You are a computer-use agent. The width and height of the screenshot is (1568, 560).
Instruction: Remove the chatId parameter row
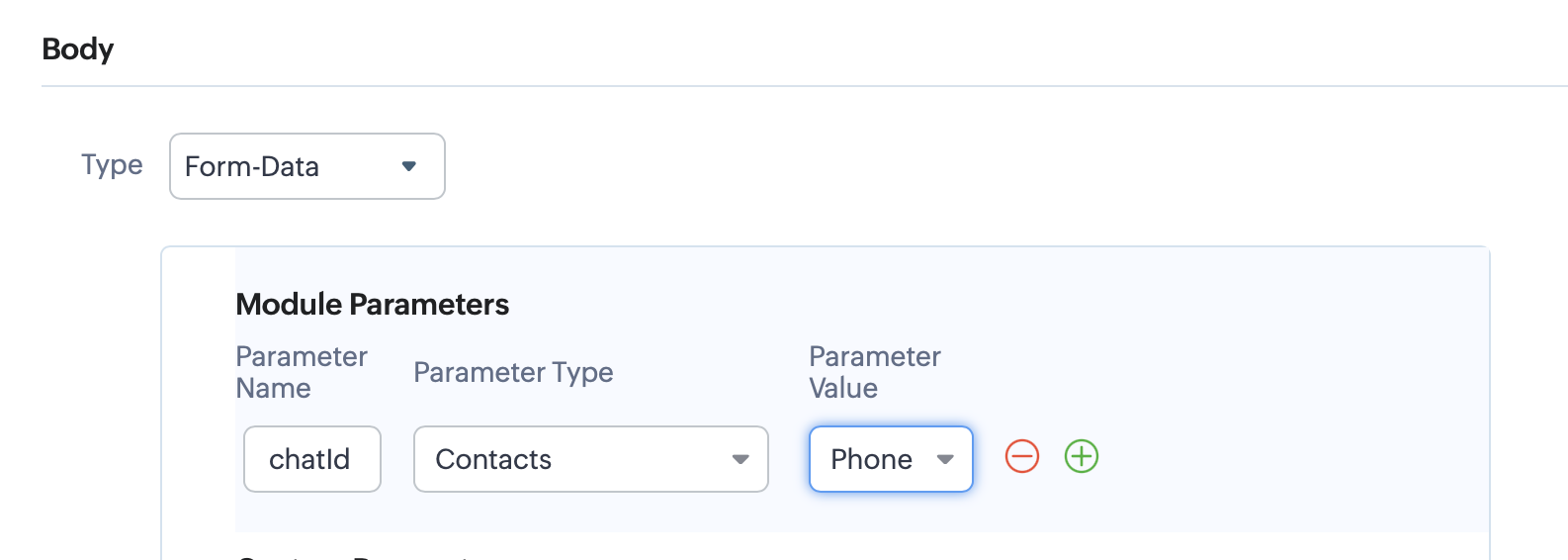1022,457
